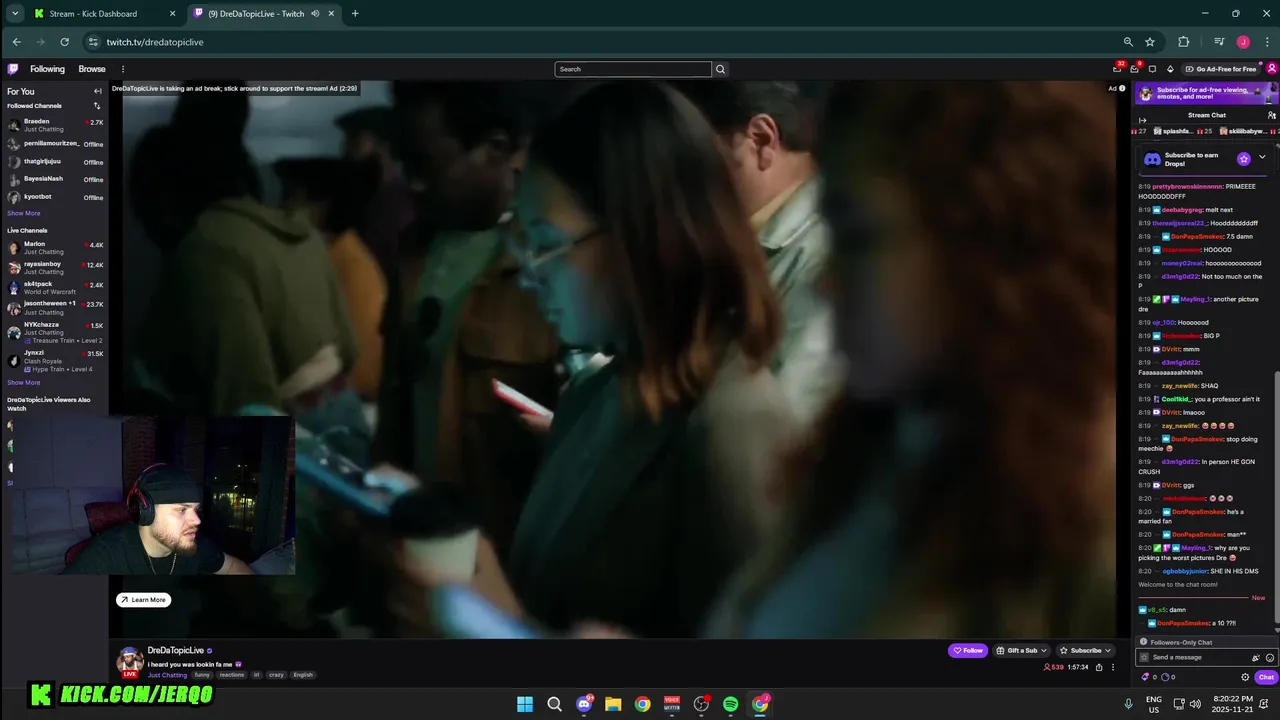Expand the Gift a Sub dropdown

1023,650
